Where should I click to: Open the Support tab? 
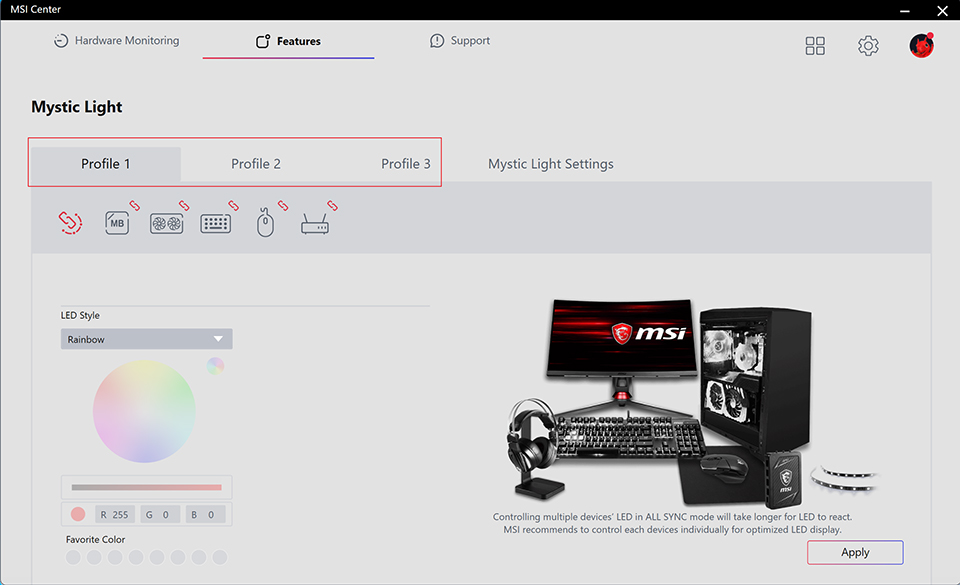point(460,41)
